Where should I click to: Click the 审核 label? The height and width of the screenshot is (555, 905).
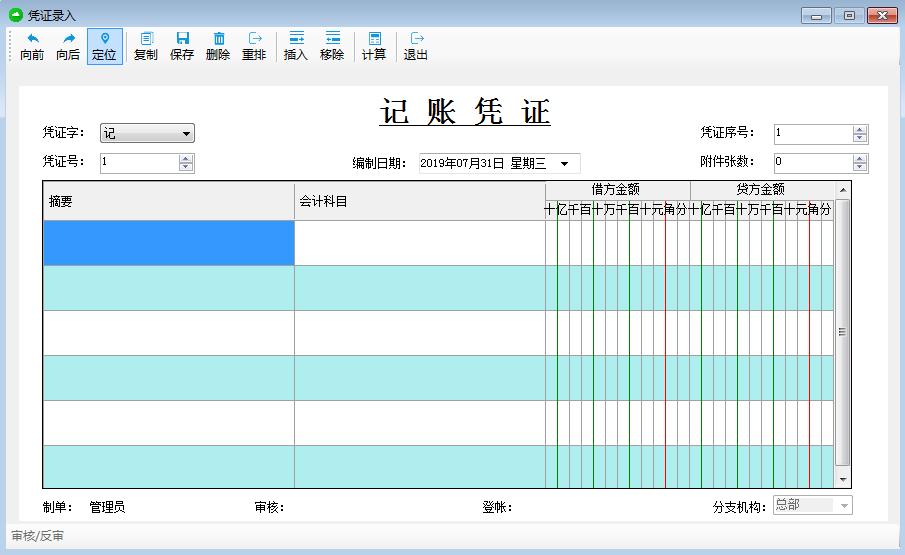269,507
